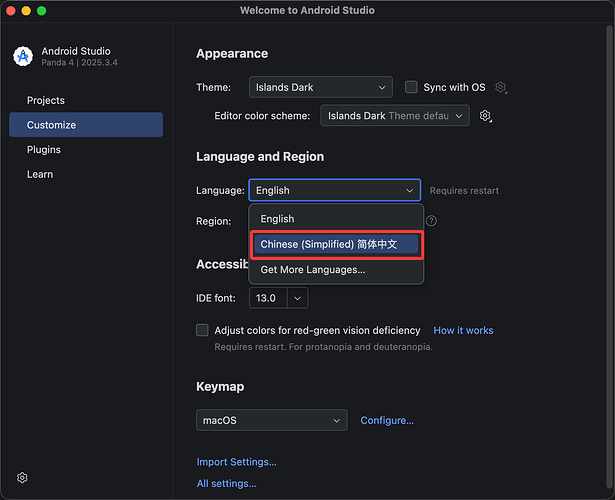
Task: Click the Keymap section heading
Action: [220, 387]
